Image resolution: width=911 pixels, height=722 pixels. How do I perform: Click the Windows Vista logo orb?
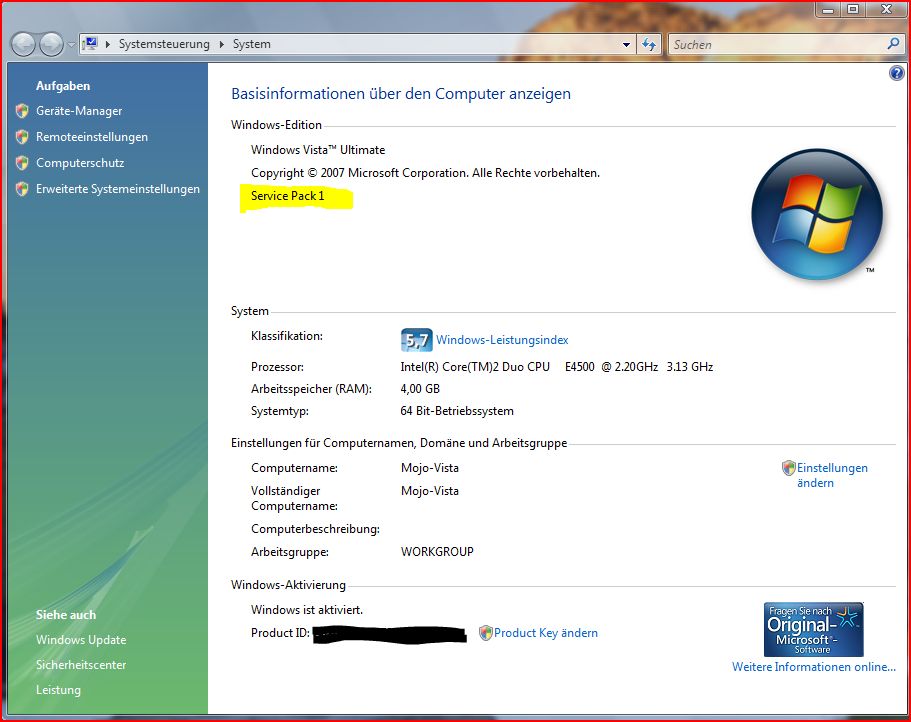pos(817,214)
